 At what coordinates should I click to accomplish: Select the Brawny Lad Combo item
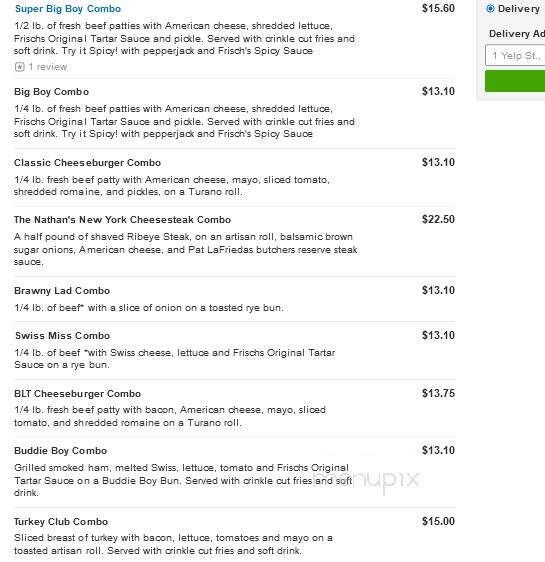click(62, 291)
